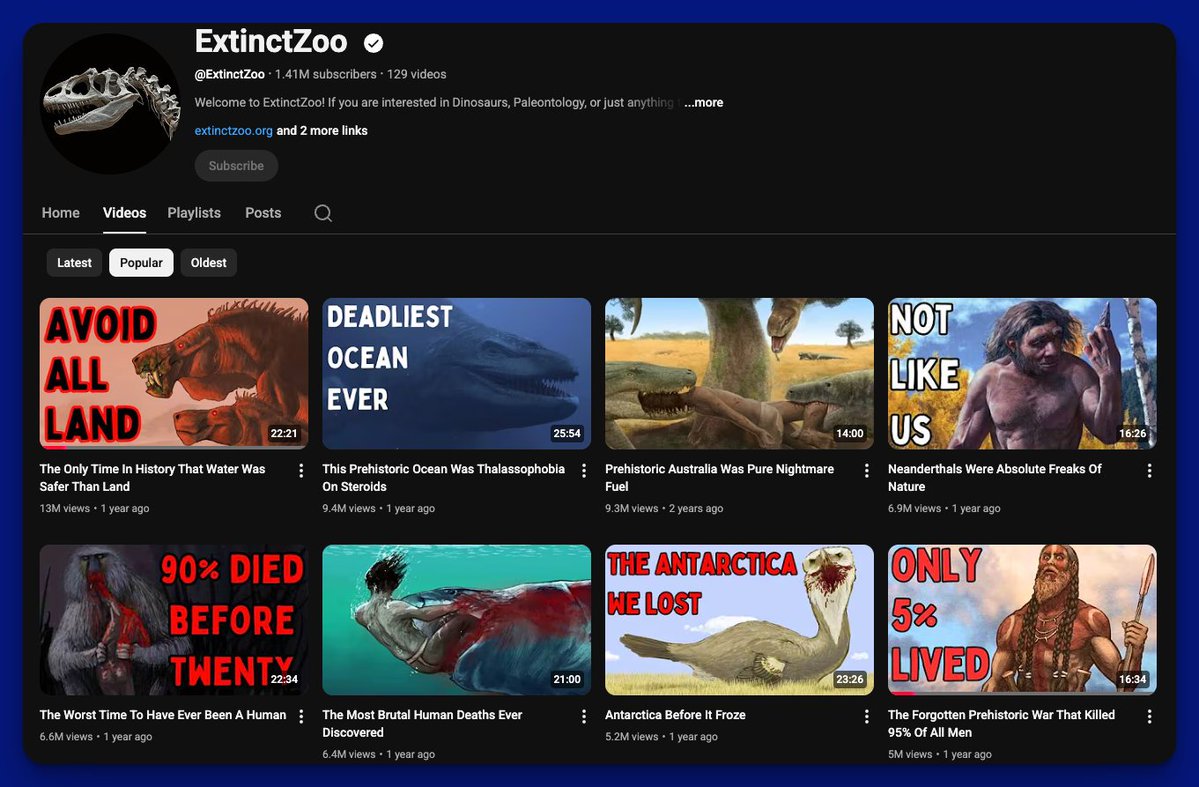Expand channel description with ...more

tap(703, 102)
